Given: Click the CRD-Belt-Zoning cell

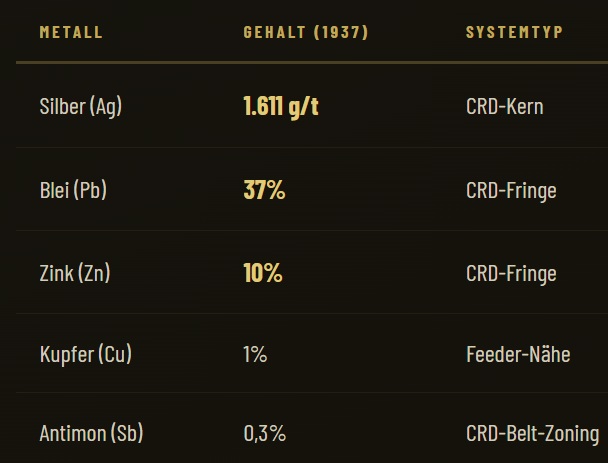Looking at the screenshot, I should pyautogui.click(x=533, y=434).
